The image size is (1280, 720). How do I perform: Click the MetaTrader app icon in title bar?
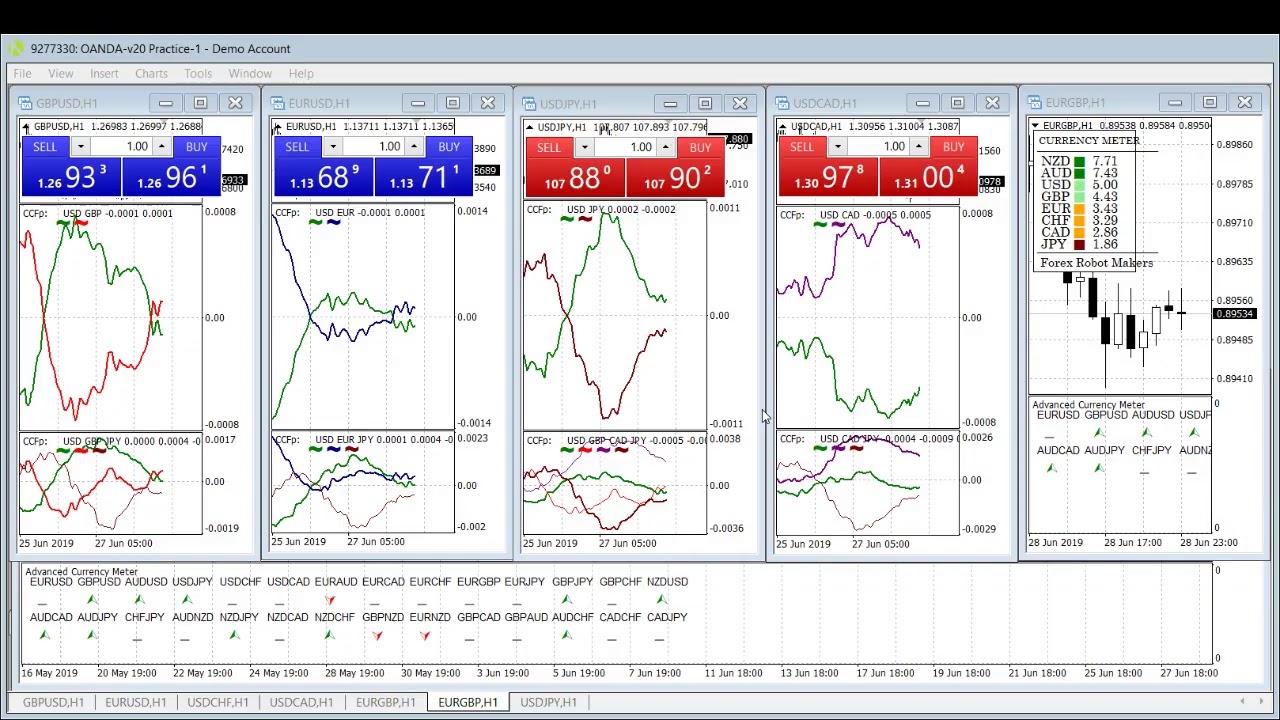[x=16, y=48]
